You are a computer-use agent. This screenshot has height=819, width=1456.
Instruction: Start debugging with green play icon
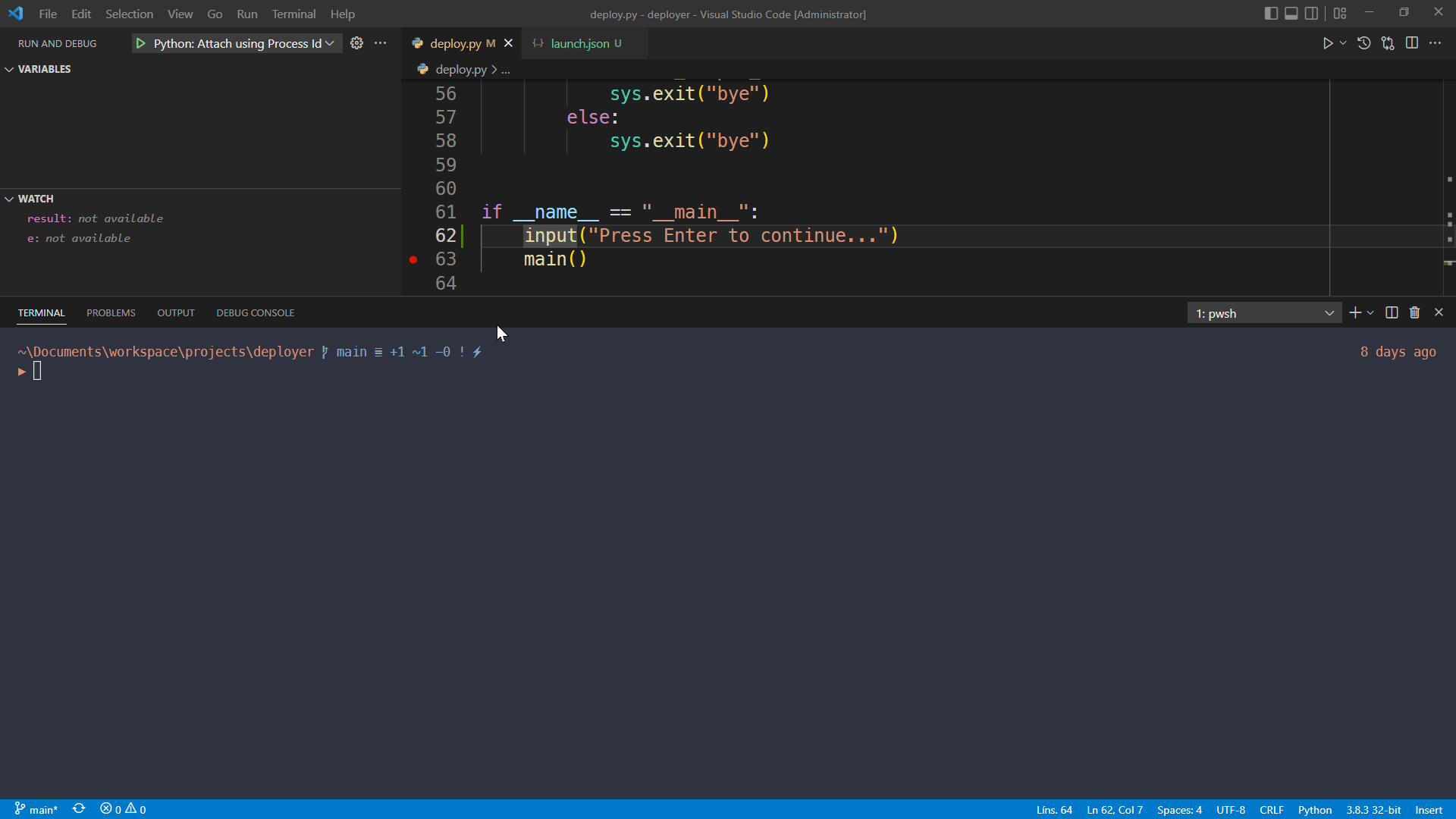(x=140, y=44)
